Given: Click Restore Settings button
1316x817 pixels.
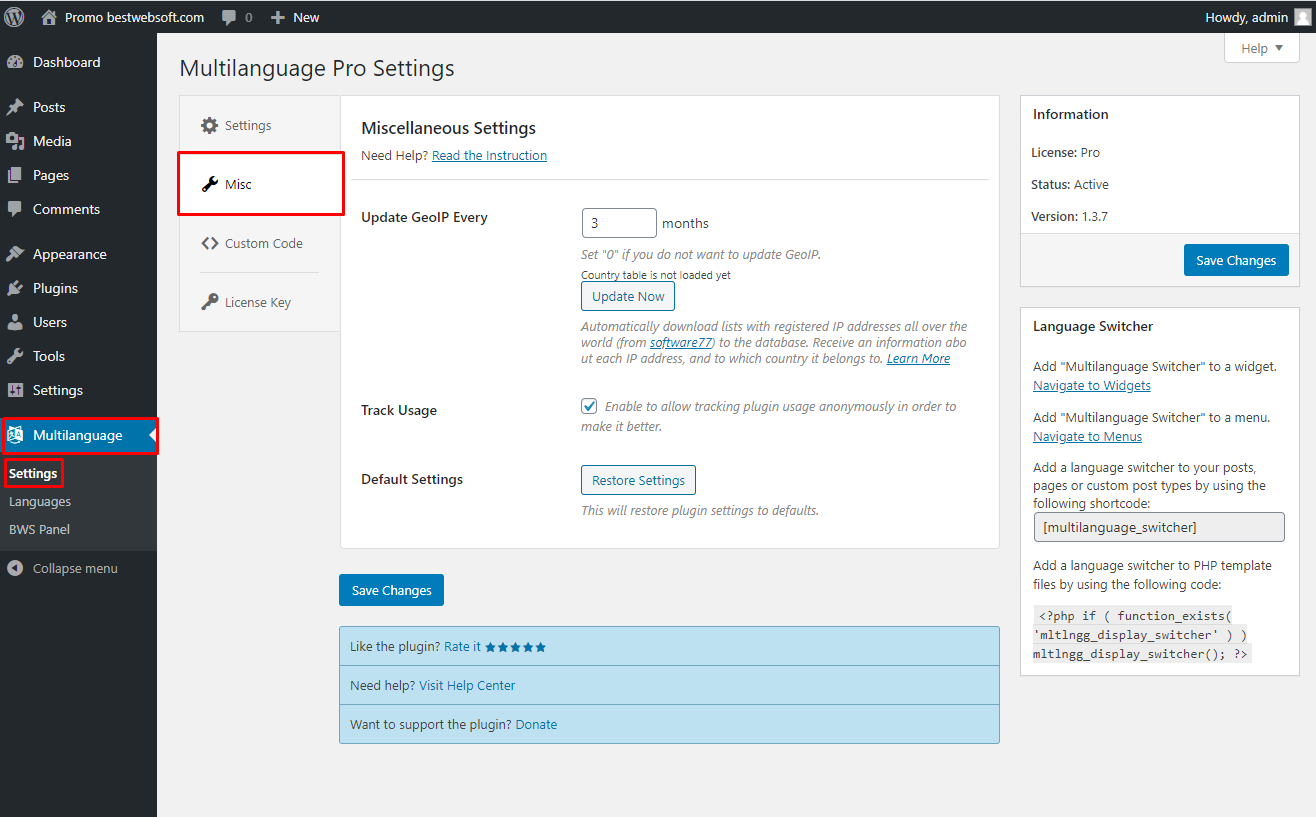Looking at the screenshot, I should coord(638,480).
